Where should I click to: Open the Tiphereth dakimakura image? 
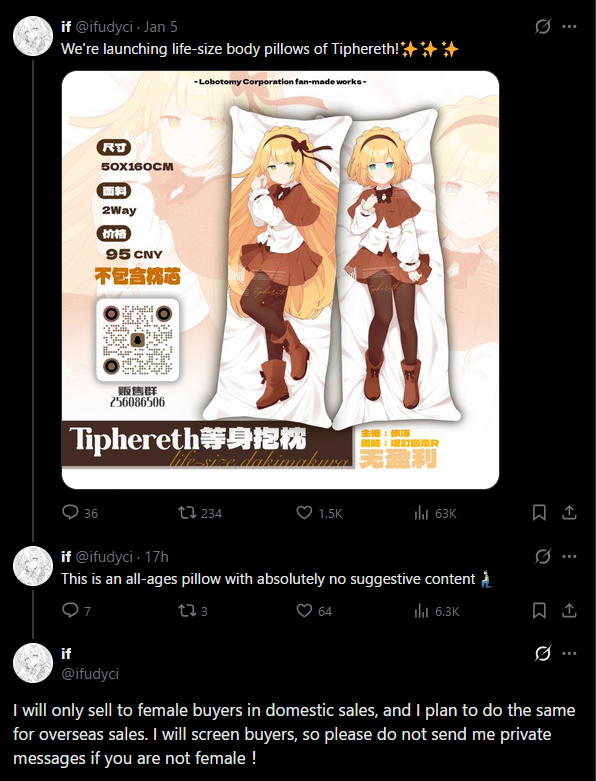(x=280, y=279)
